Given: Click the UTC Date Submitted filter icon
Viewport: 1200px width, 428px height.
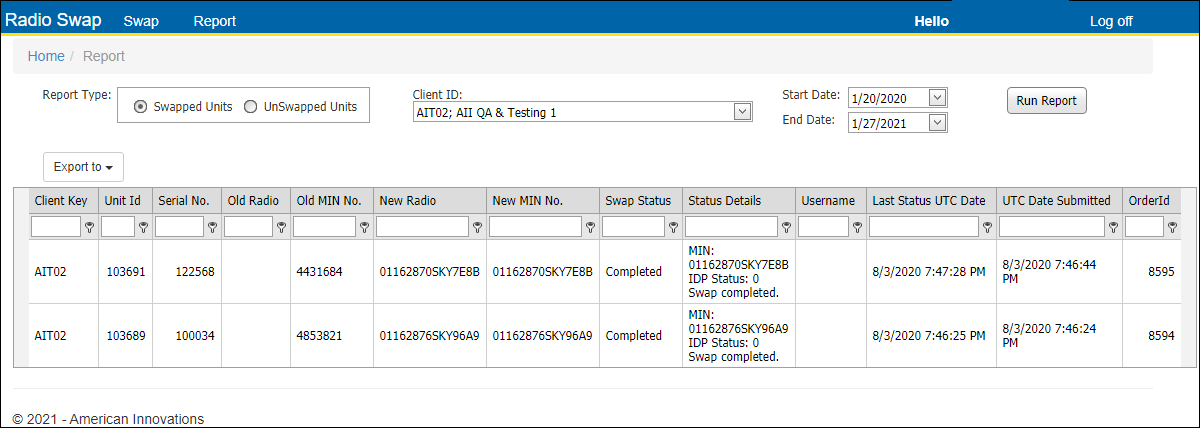Looking at the screenshot, I should point(1113,228).
